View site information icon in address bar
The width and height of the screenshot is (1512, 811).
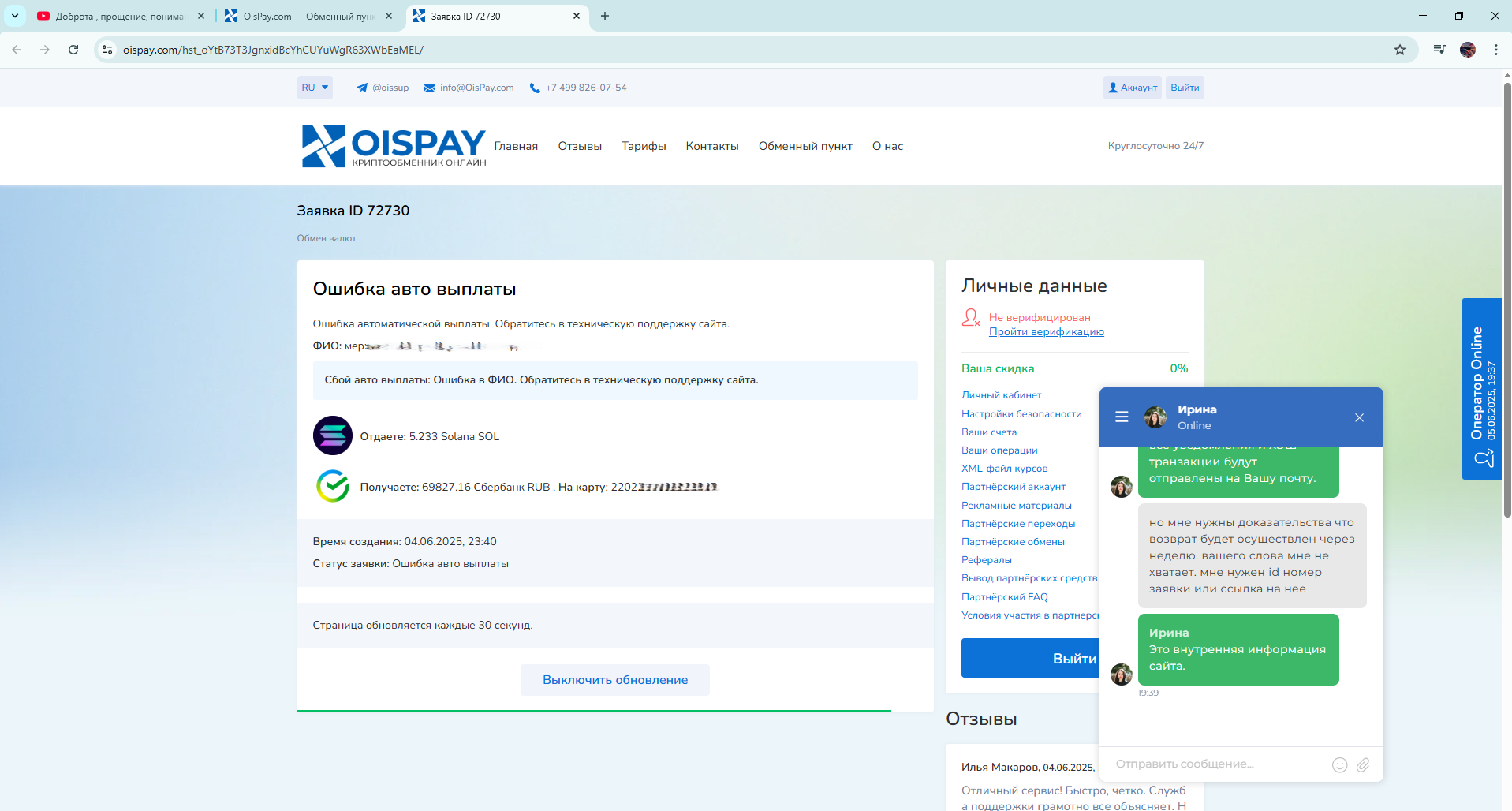107,50
